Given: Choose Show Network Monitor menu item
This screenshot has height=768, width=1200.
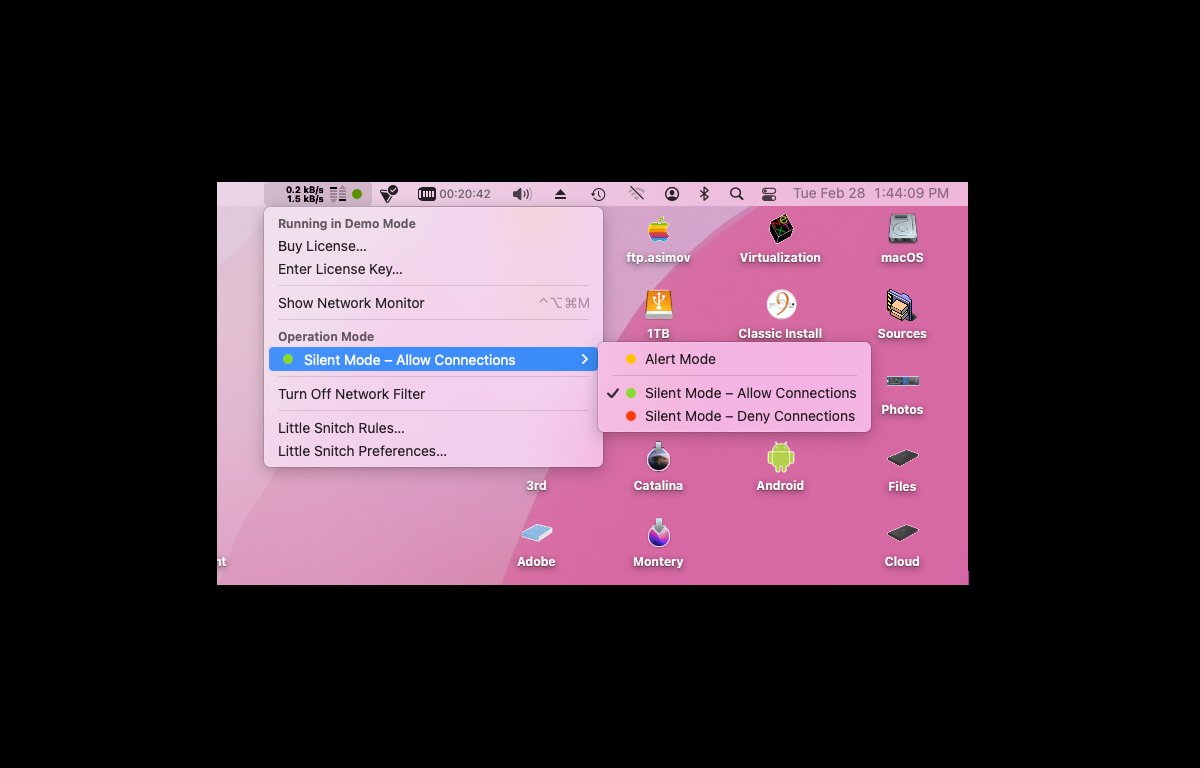Looking at the screenshot, I should click(433, 303).
